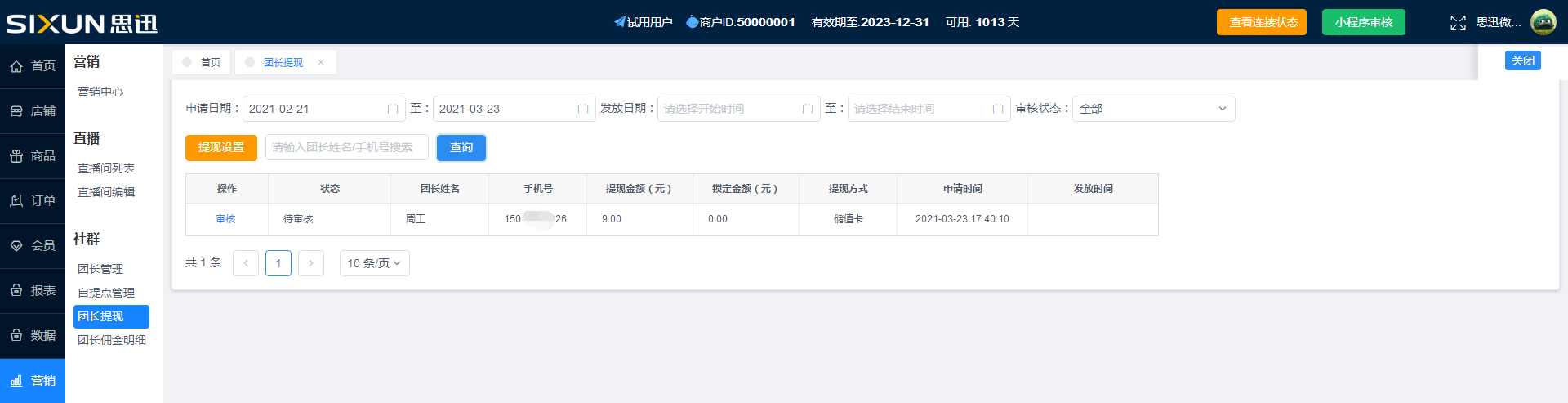Select page 1 in pagination
The width and height of the screenshot is (1568, 403).
click(x=278, y=263)
